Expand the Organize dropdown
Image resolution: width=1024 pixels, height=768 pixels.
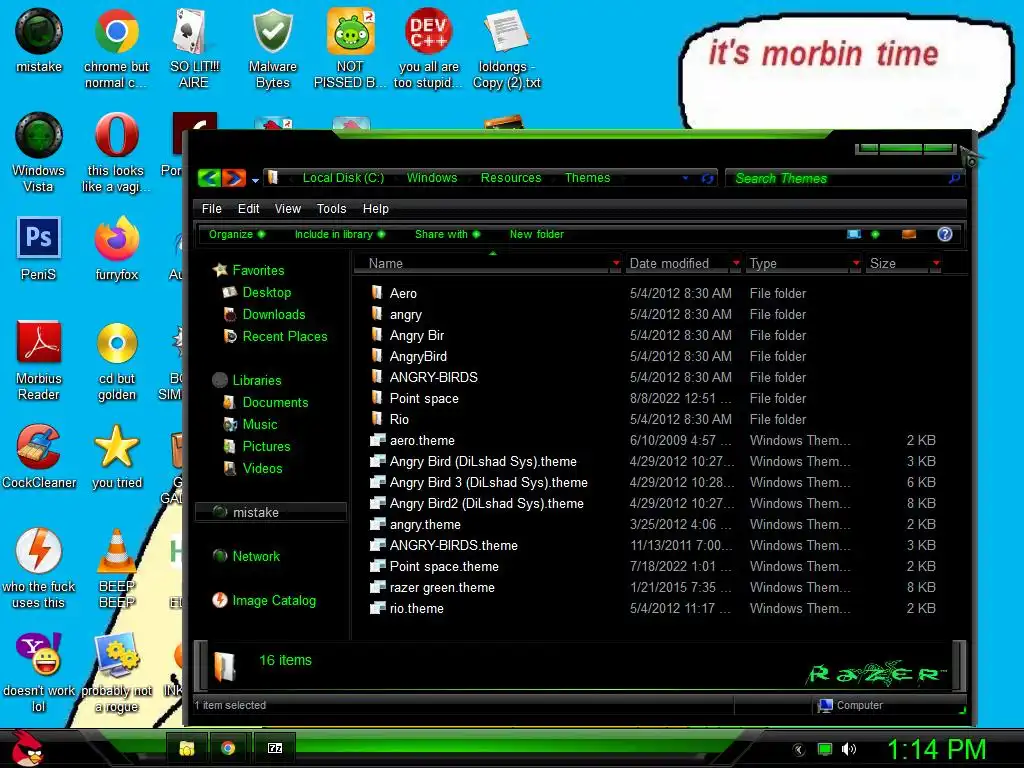tap(236, 234)
